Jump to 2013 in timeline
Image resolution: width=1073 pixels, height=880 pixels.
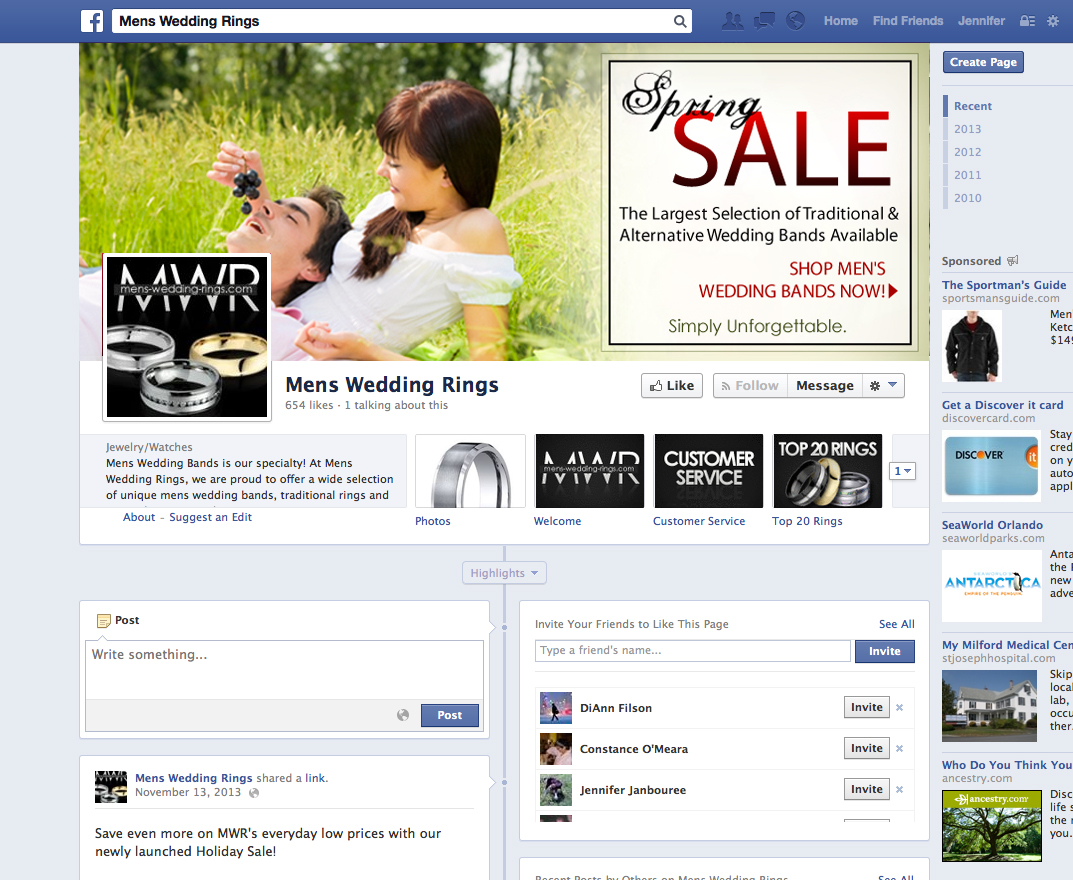click(968, 129)
